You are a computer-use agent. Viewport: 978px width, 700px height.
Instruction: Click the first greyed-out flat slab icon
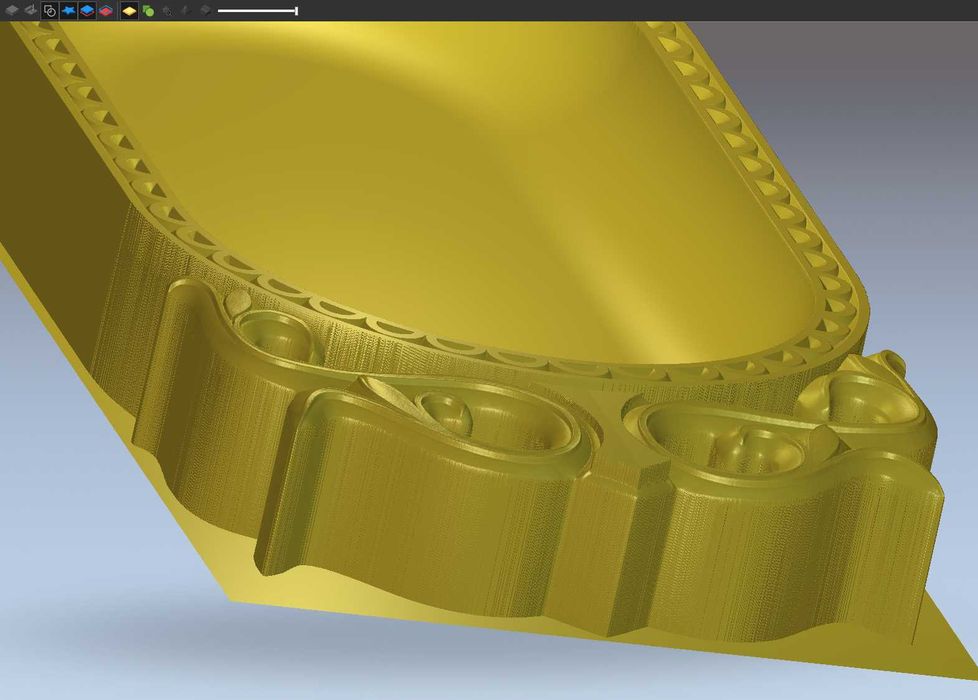coord(11,11)
